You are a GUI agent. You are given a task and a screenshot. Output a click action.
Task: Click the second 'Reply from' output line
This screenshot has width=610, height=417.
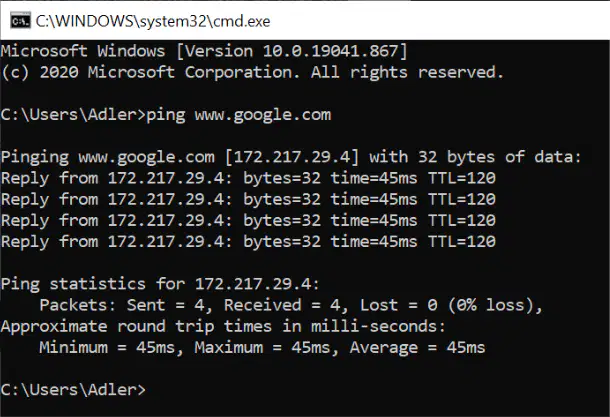(x=248, y=200)
